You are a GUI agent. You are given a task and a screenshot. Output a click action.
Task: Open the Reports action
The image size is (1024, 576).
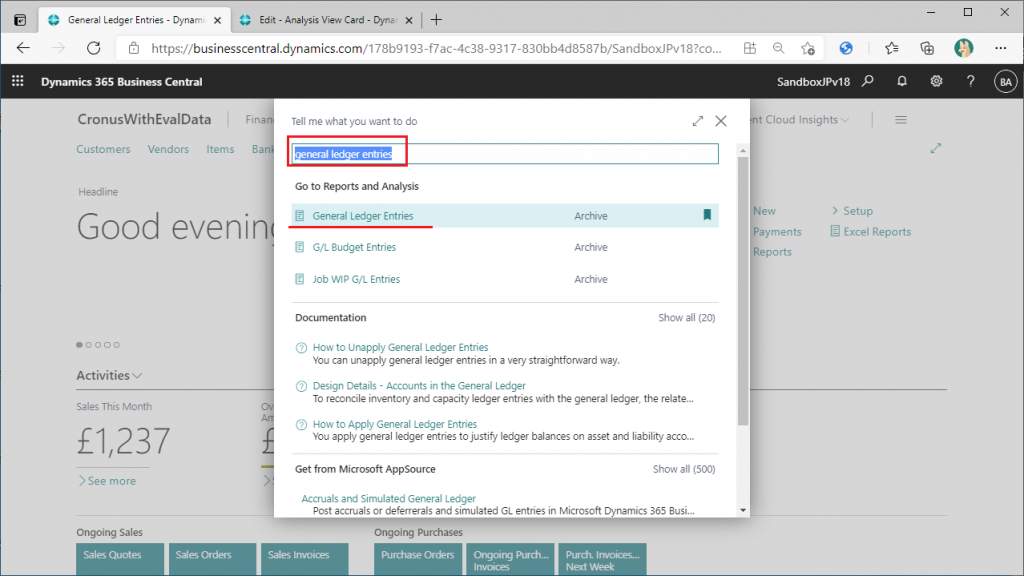point(772,251)
